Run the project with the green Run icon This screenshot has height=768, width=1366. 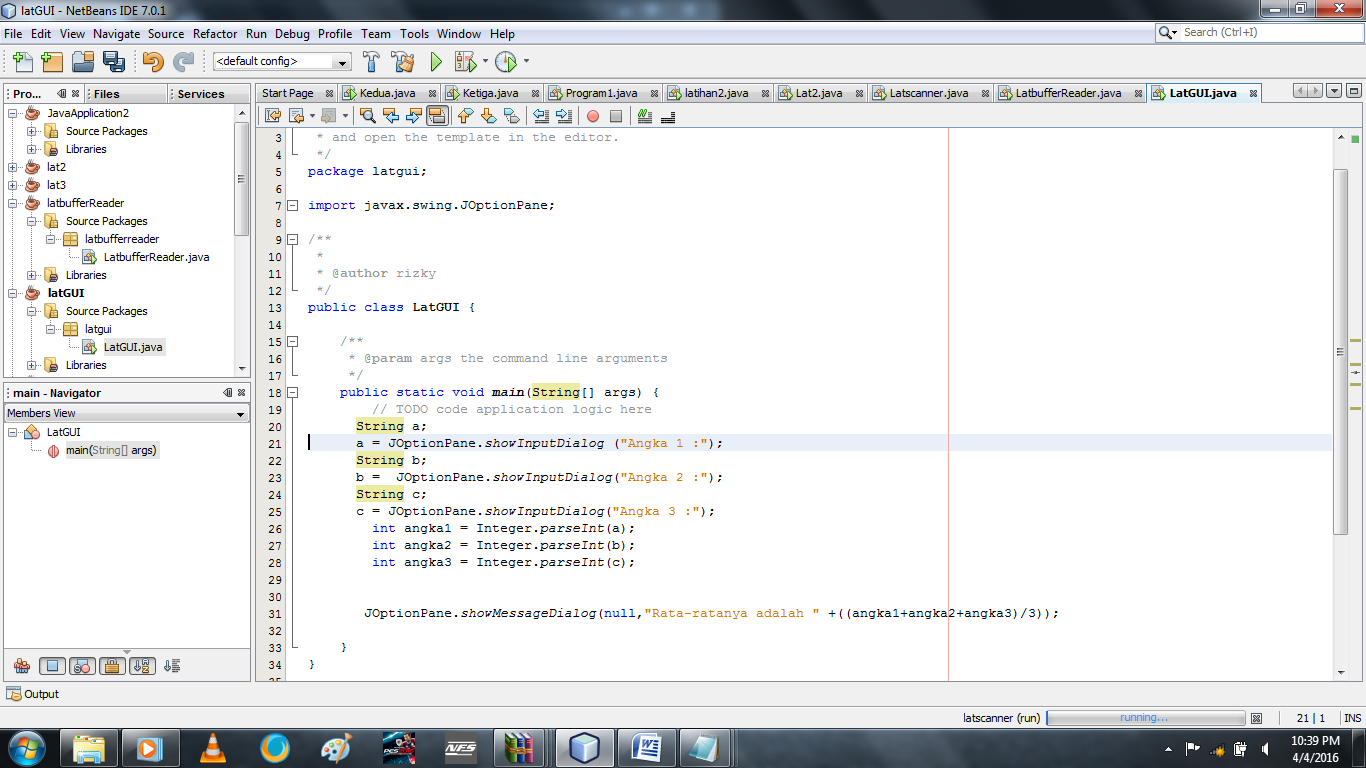point(434,61)
